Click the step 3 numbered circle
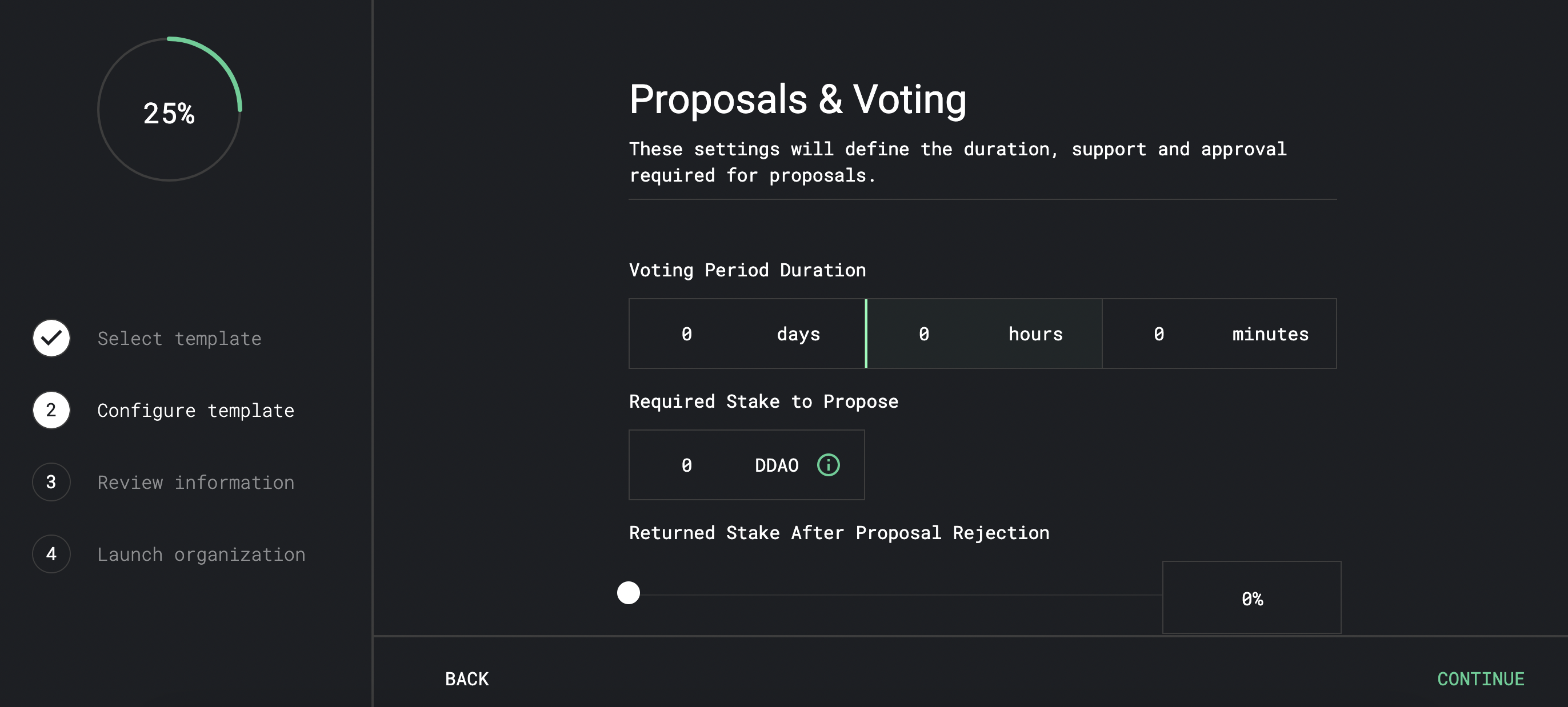This screenshot has width=1568, height=707. tap(51, 482)
